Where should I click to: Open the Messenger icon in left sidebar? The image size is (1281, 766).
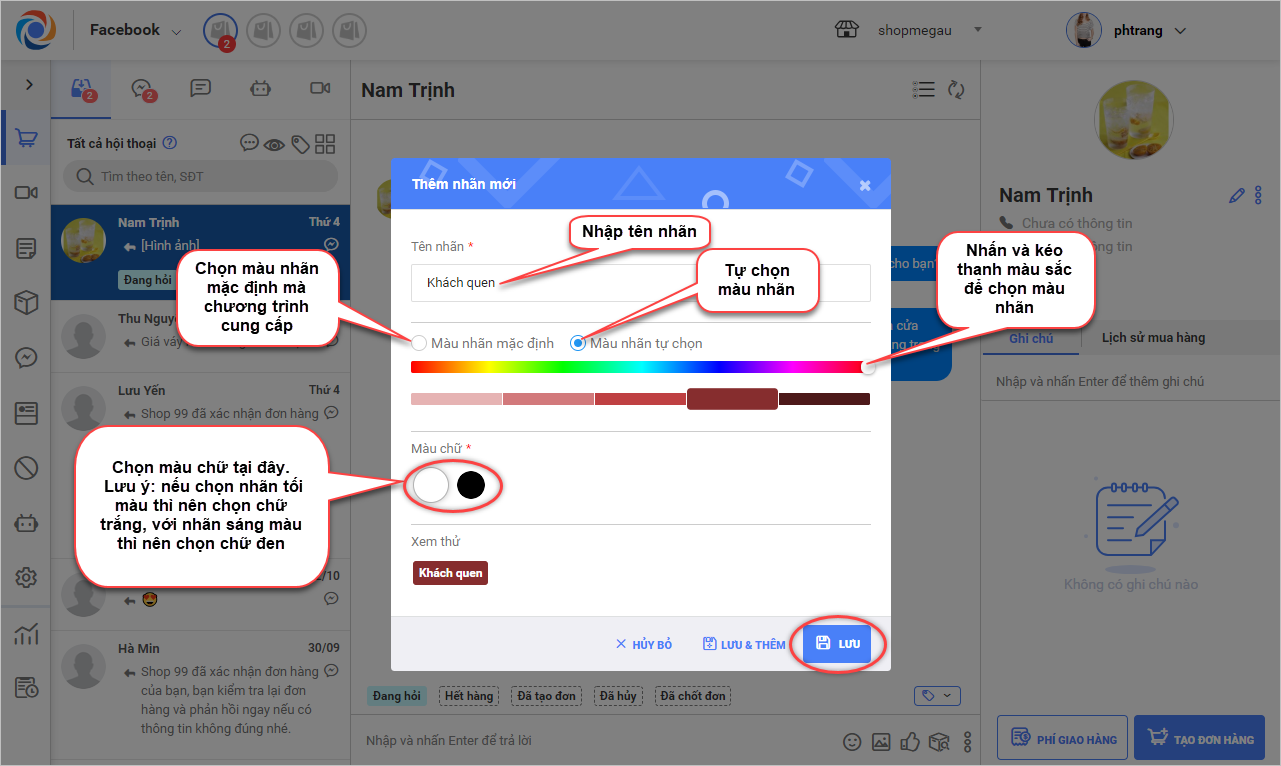[x=26, y=358]
